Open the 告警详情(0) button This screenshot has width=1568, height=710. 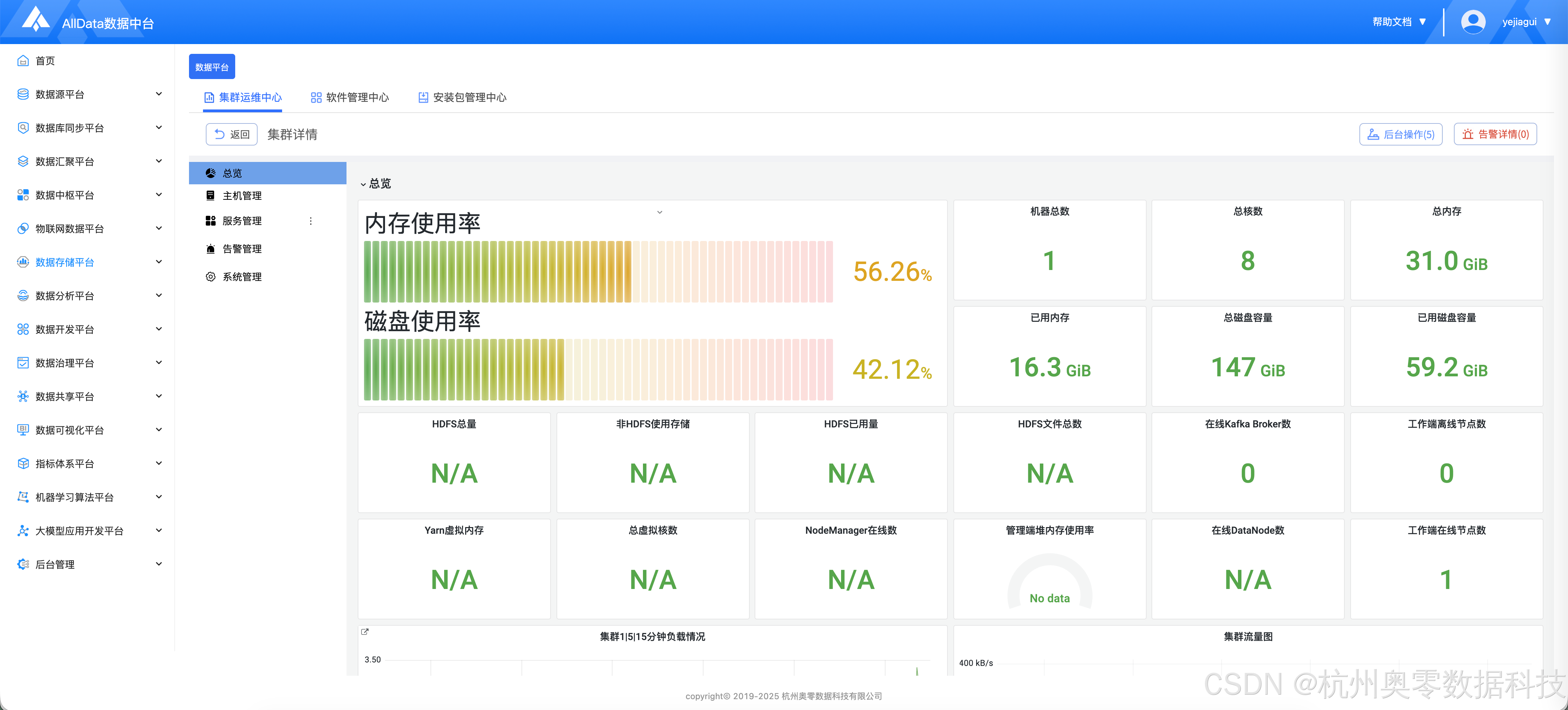coord(1495,134)
